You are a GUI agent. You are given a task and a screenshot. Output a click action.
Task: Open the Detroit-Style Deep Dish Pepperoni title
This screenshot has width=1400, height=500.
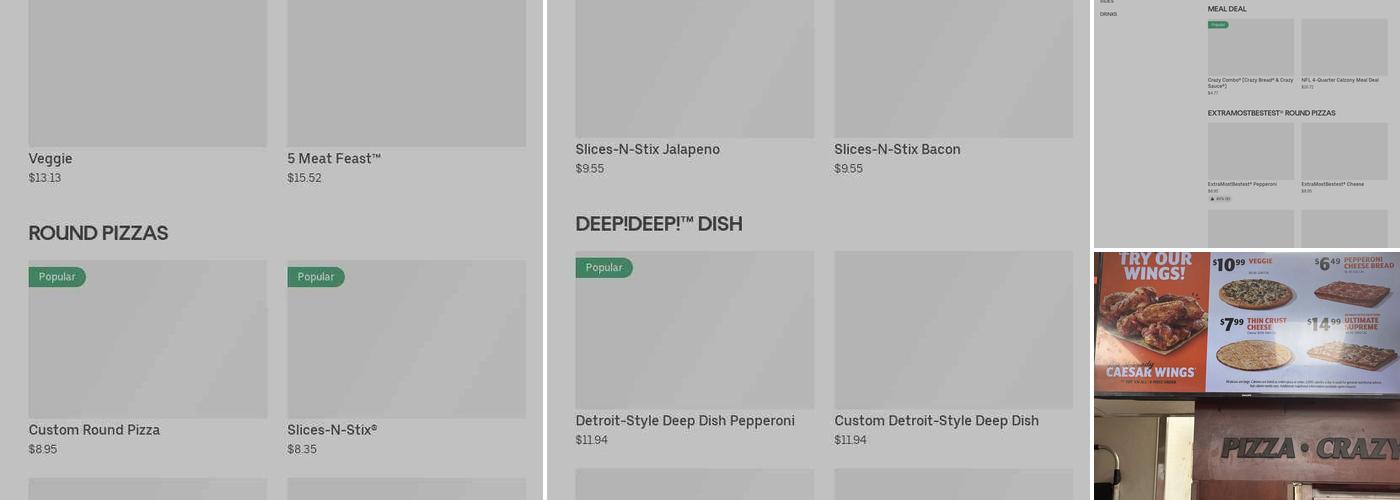point(685,421)
